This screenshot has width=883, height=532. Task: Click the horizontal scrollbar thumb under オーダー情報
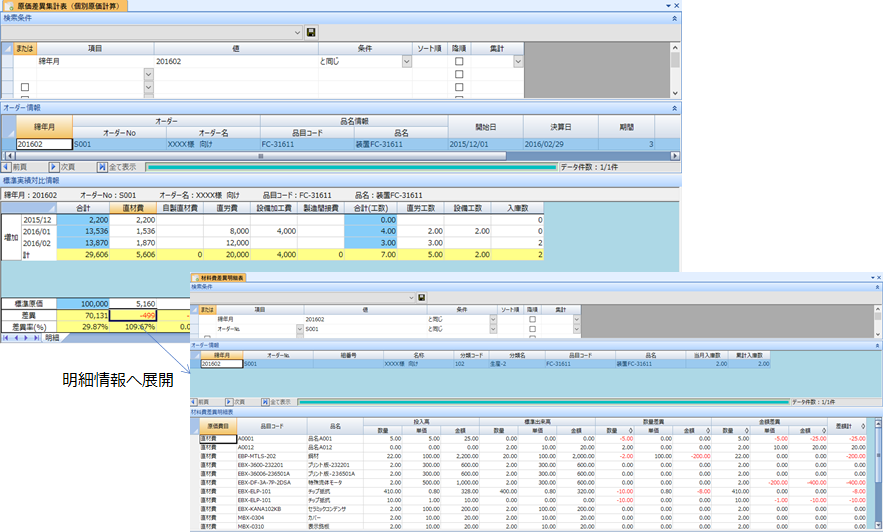pos(261,155)
